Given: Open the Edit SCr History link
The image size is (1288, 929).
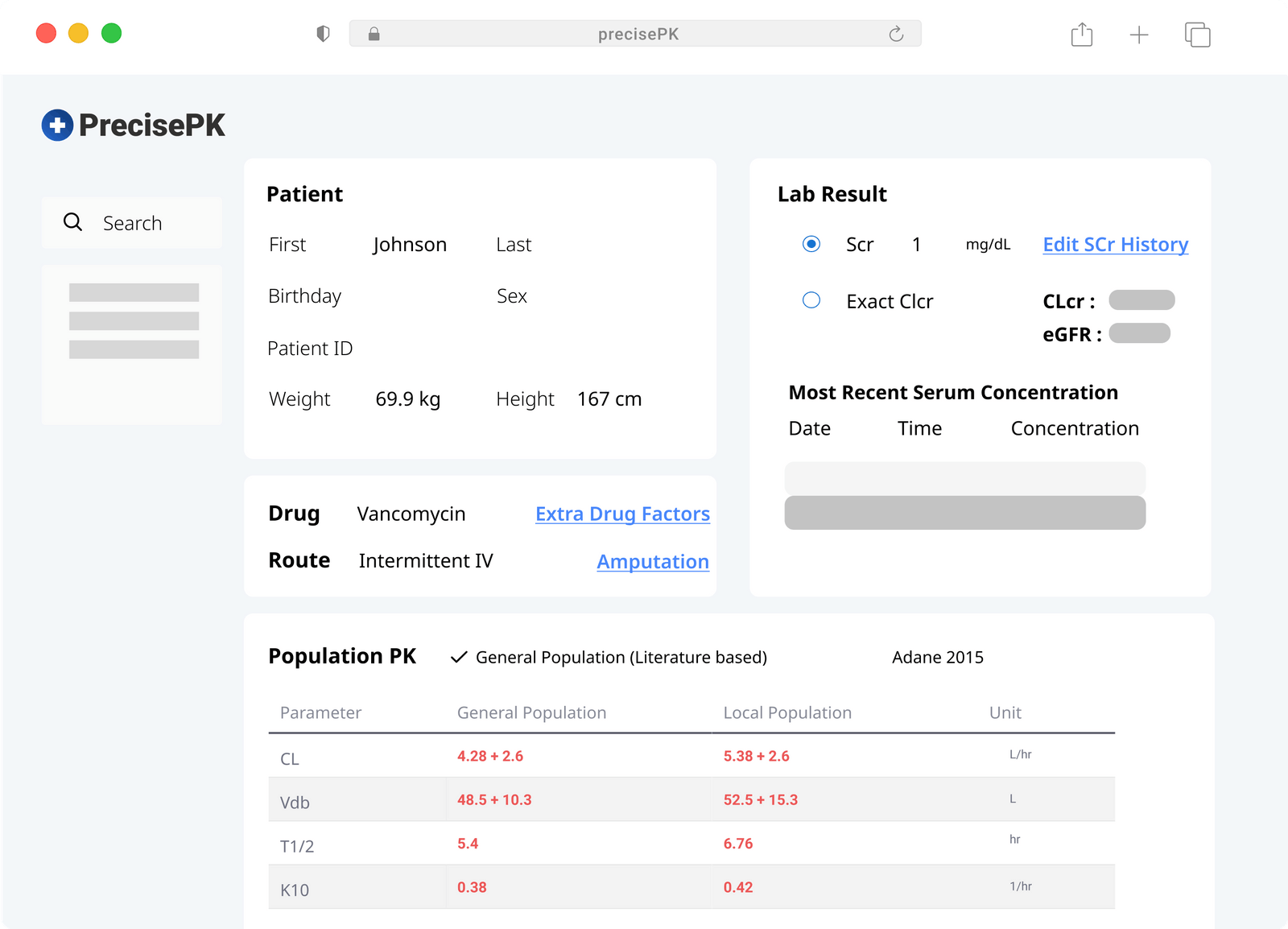Looking at the screenshot, I should [x=1115, y=244].
